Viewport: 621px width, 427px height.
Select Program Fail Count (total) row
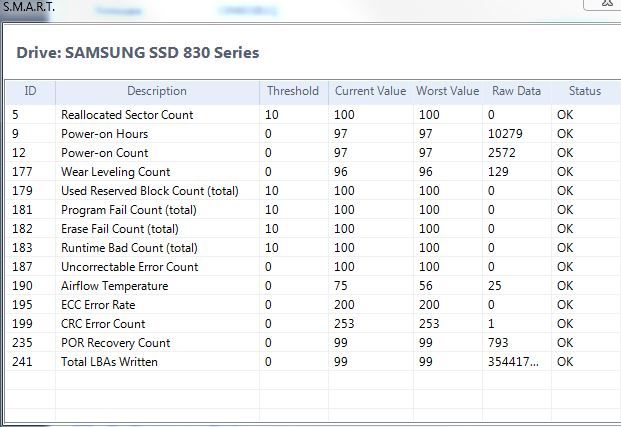tap(313, 210)
